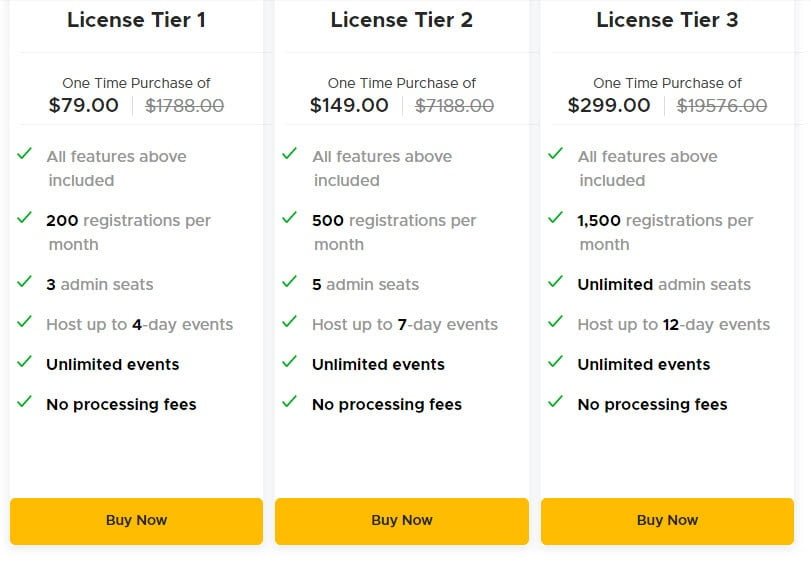
Task: Select Buy Now for License Tier 3
Action: coord(667,520)
